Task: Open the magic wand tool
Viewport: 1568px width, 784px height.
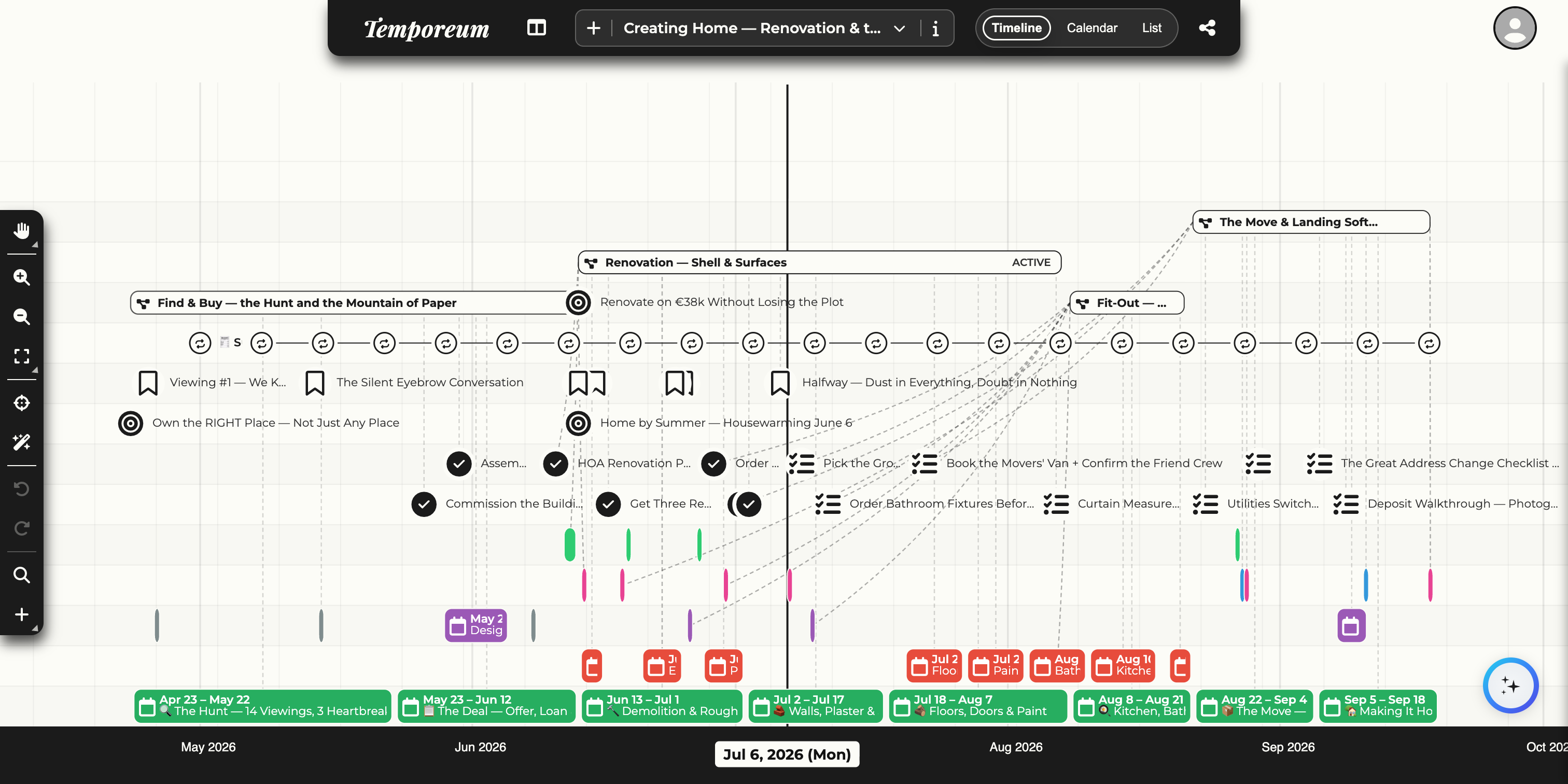Action: click(x=22, y=442)
